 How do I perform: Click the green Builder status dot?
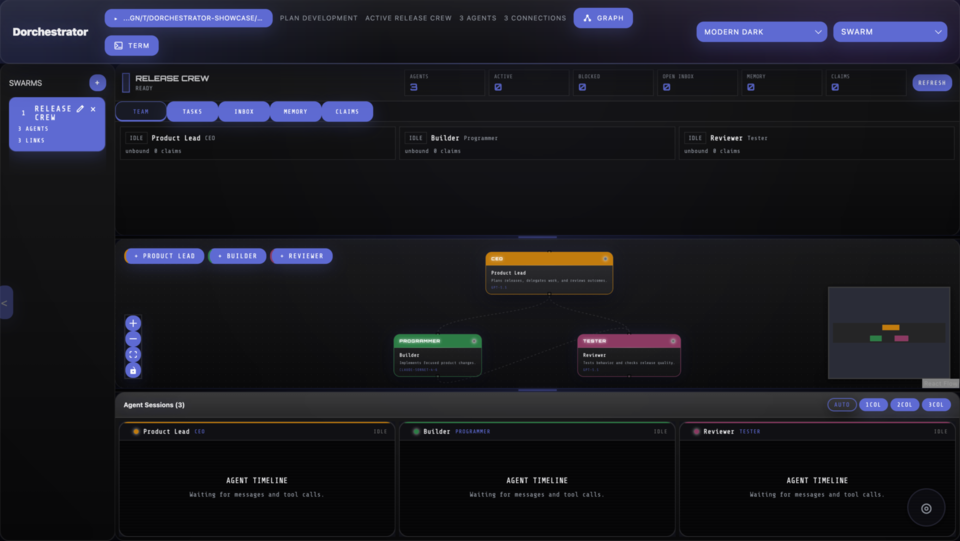tap(416, 431)
